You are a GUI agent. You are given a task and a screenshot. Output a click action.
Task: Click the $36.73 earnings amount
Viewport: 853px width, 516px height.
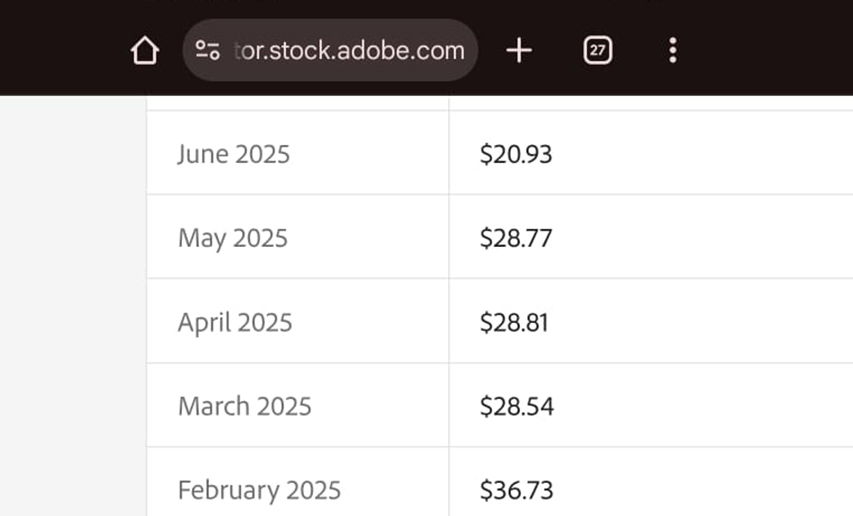516,490
